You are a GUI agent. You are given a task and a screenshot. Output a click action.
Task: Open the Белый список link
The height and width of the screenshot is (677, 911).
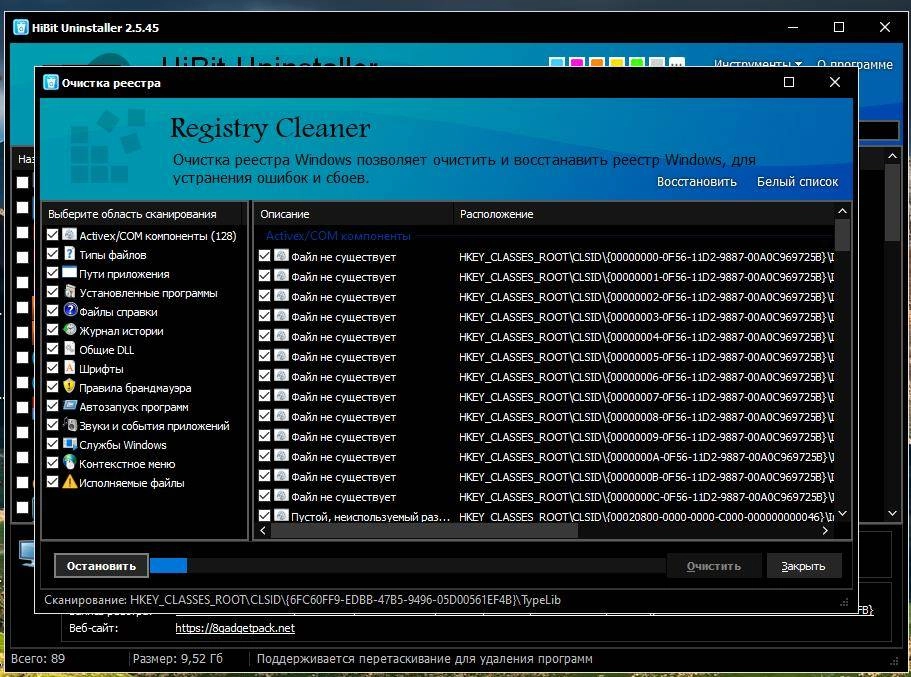click(x=797, y=182)
